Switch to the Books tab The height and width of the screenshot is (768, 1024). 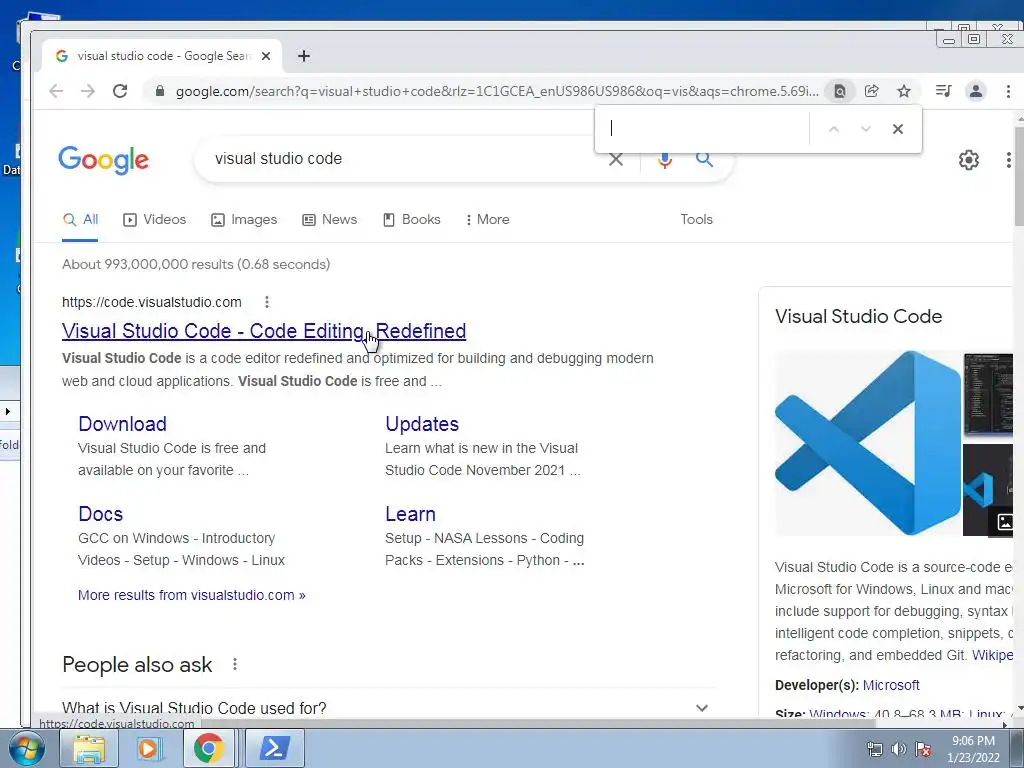[x=411, y=219]
